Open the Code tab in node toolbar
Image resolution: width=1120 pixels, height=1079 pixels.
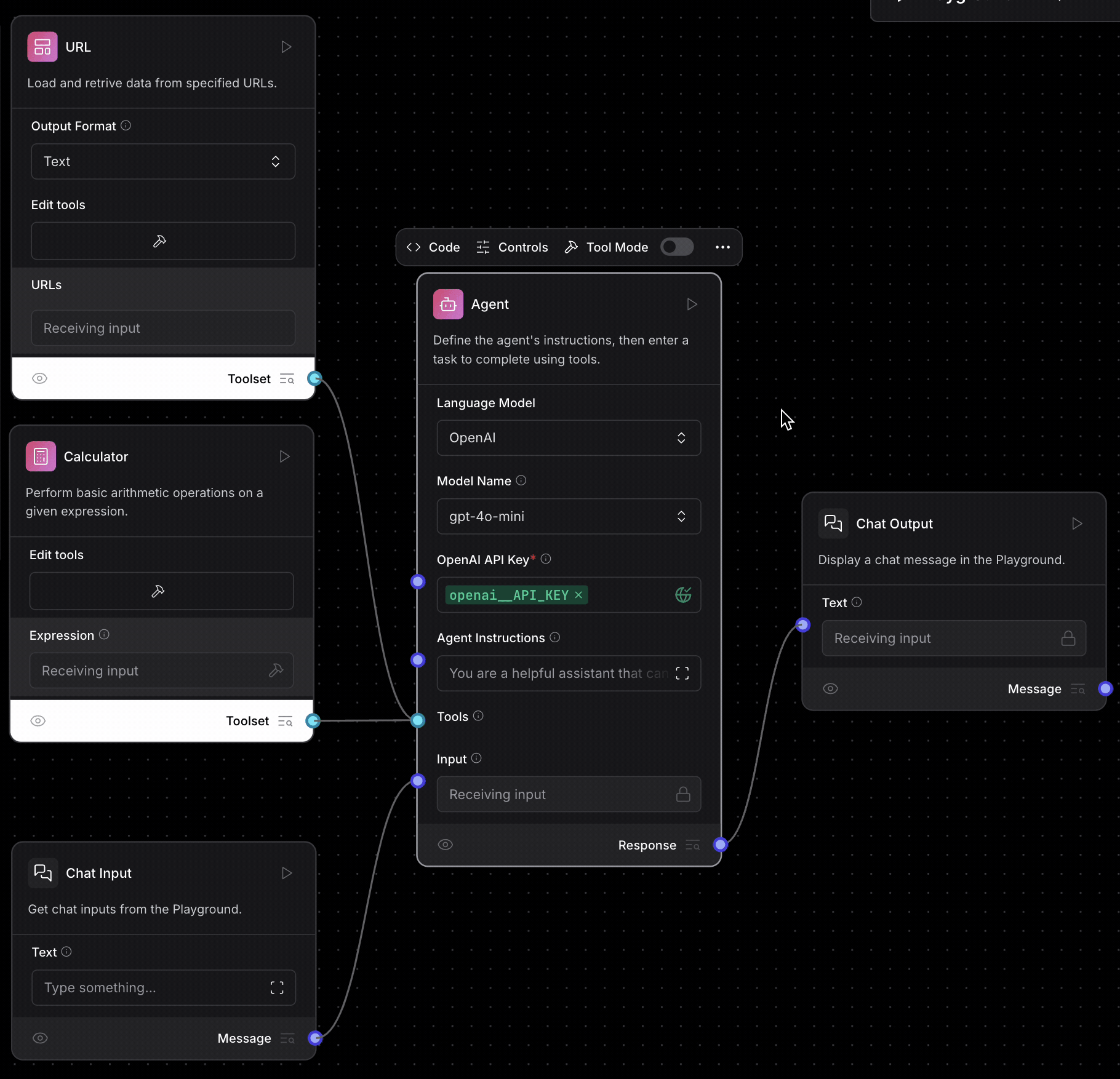(433, 247)
